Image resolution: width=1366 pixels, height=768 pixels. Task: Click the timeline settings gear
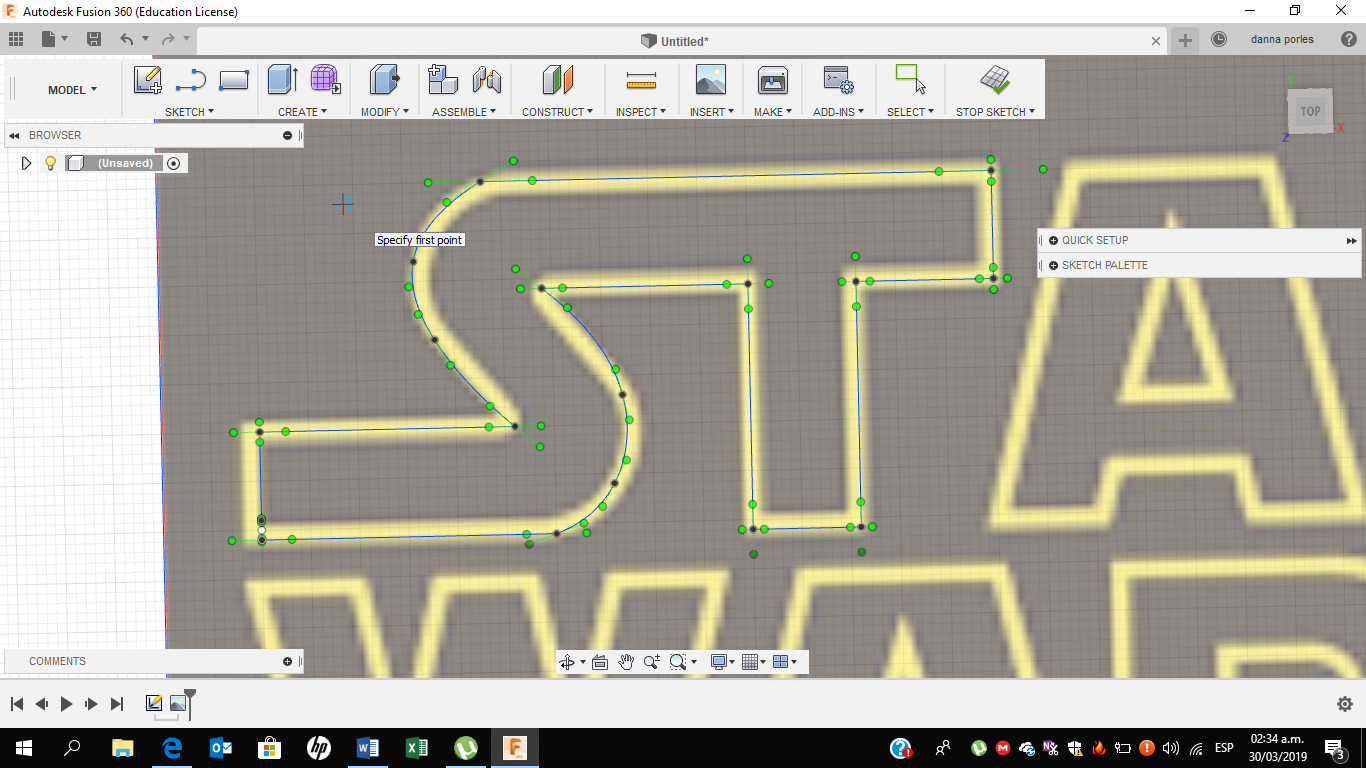click(1345, 704)
